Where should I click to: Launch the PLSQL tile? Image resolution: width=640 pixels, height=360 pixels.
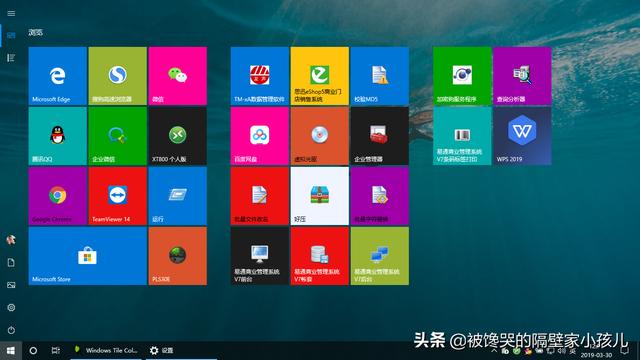[178, 256]
